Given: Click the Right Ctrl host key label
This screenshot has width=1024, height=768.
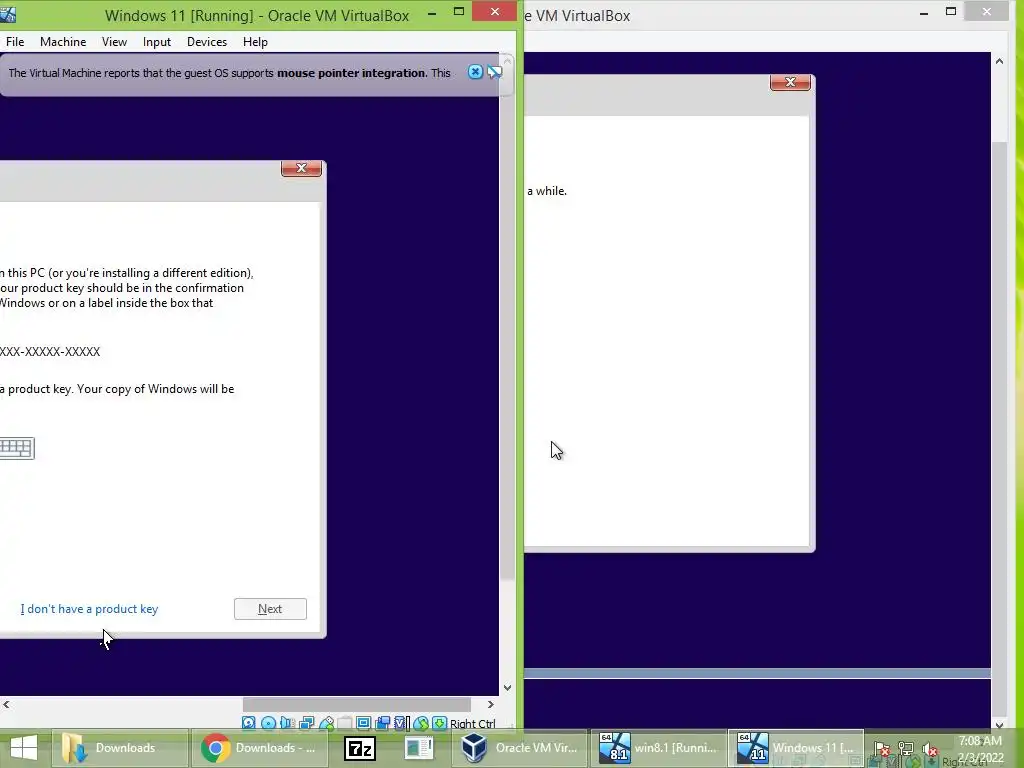Looking at the screenshot, I should (x=473, y=724).
